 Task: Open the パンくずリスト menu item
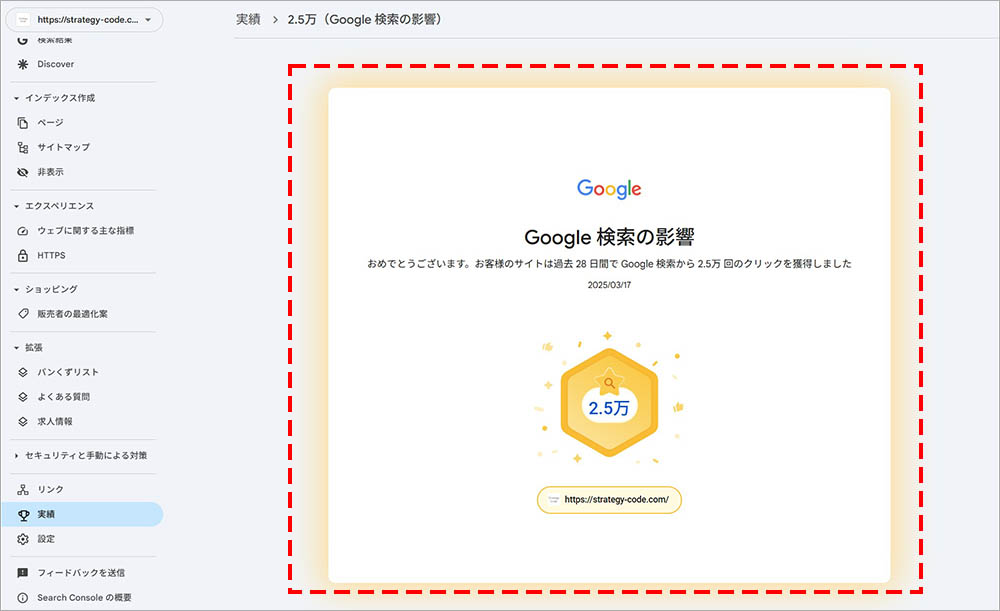pyautogui.click(x=68, y=372)
